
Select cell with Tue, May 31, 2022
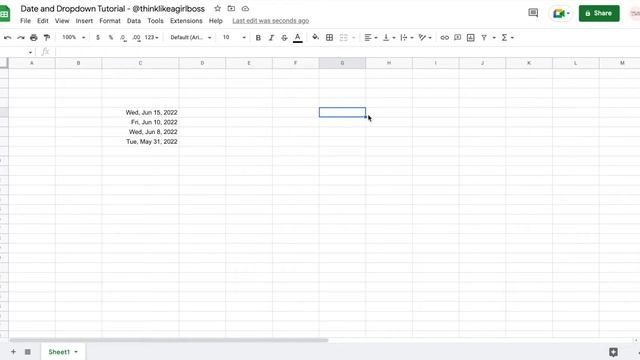click(x=140, y=142)
